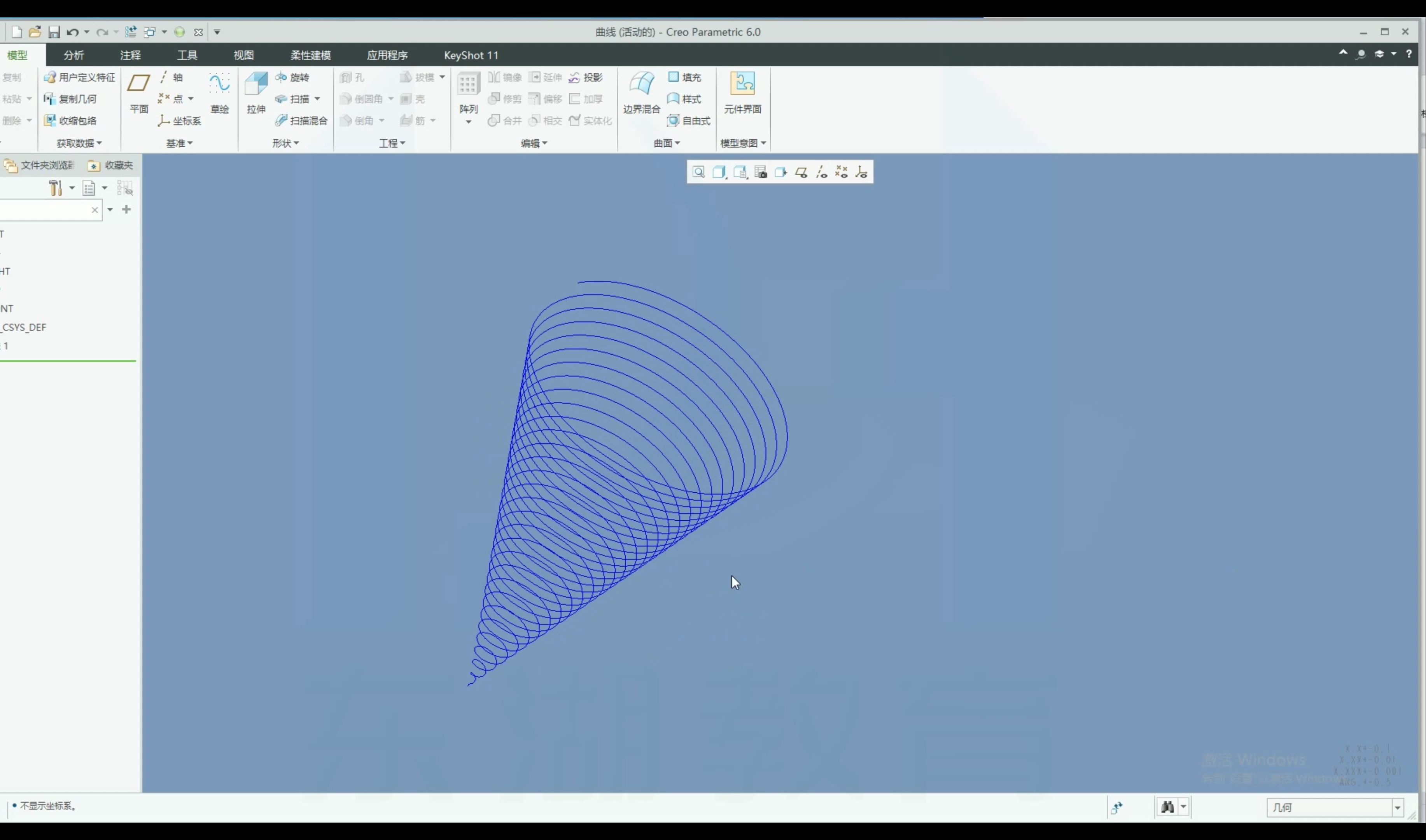
Task: Open the selection filter 几何 dropdown
Action: [1397, 807]
